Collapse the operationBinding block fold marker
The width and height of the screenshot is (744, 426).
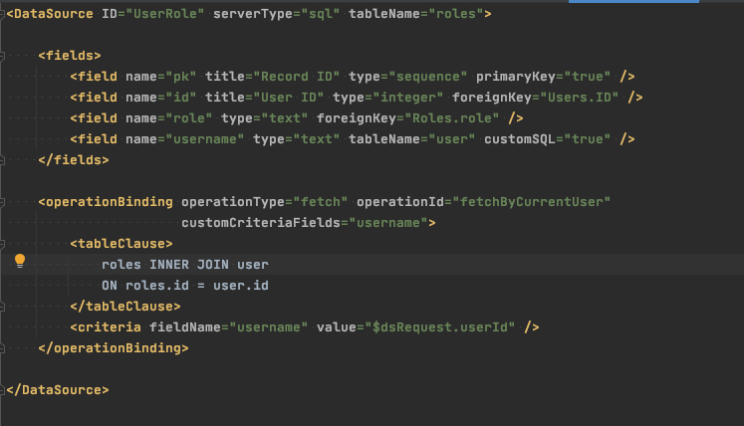click(3, 201)
